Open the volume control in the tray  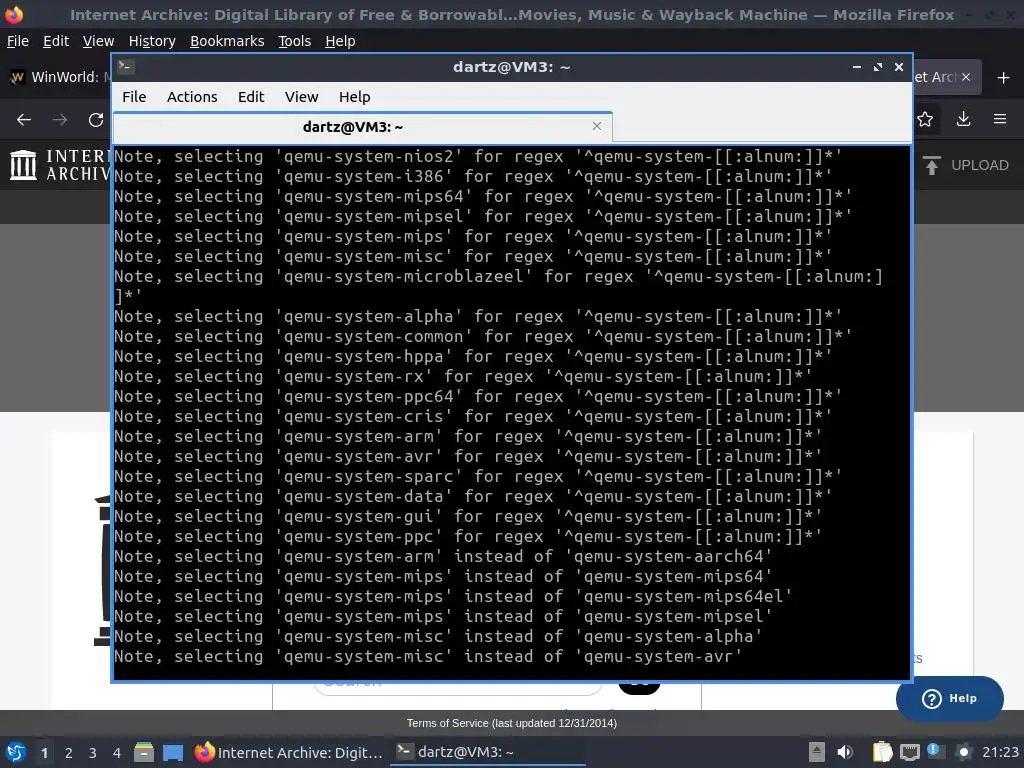coord(844,752)
